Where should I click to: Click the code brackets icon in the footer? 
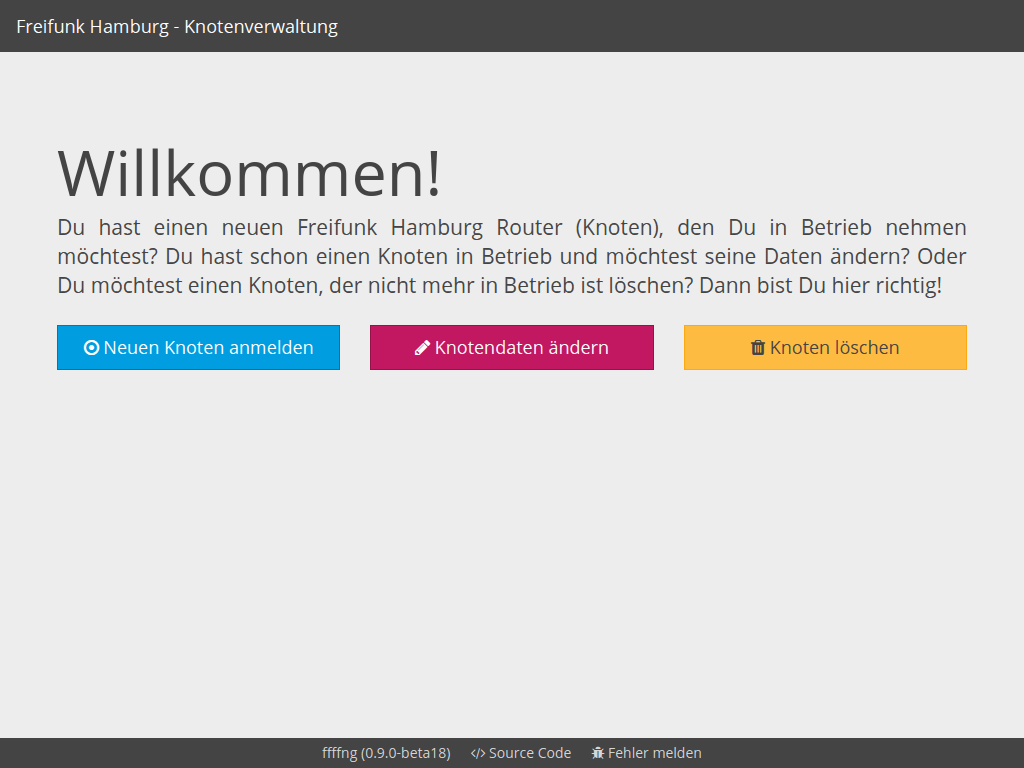point(477,753)
